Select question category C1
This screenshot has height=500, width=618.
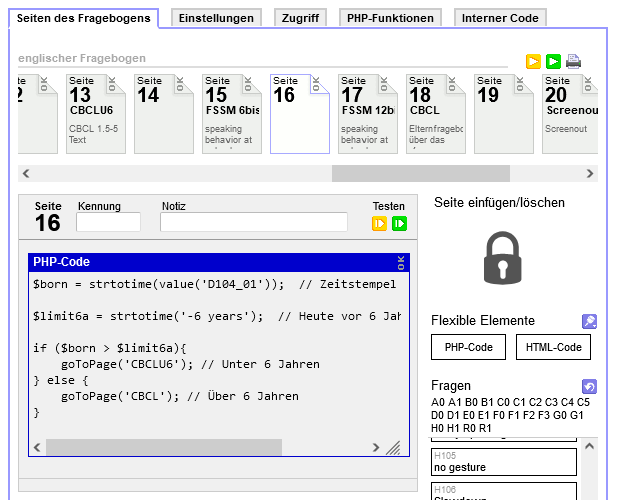[x=519, y=402]
